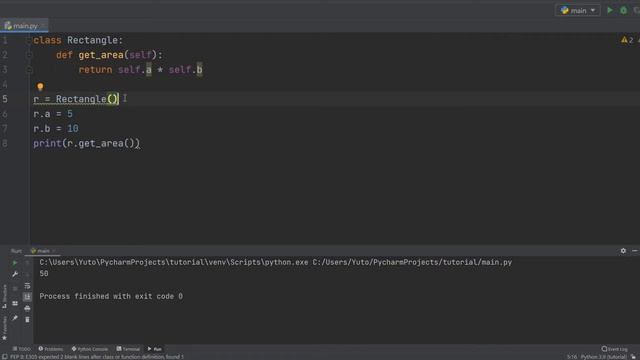Click 'print(r.get_area())' code line
640x360 pixels.
(87, 143)
